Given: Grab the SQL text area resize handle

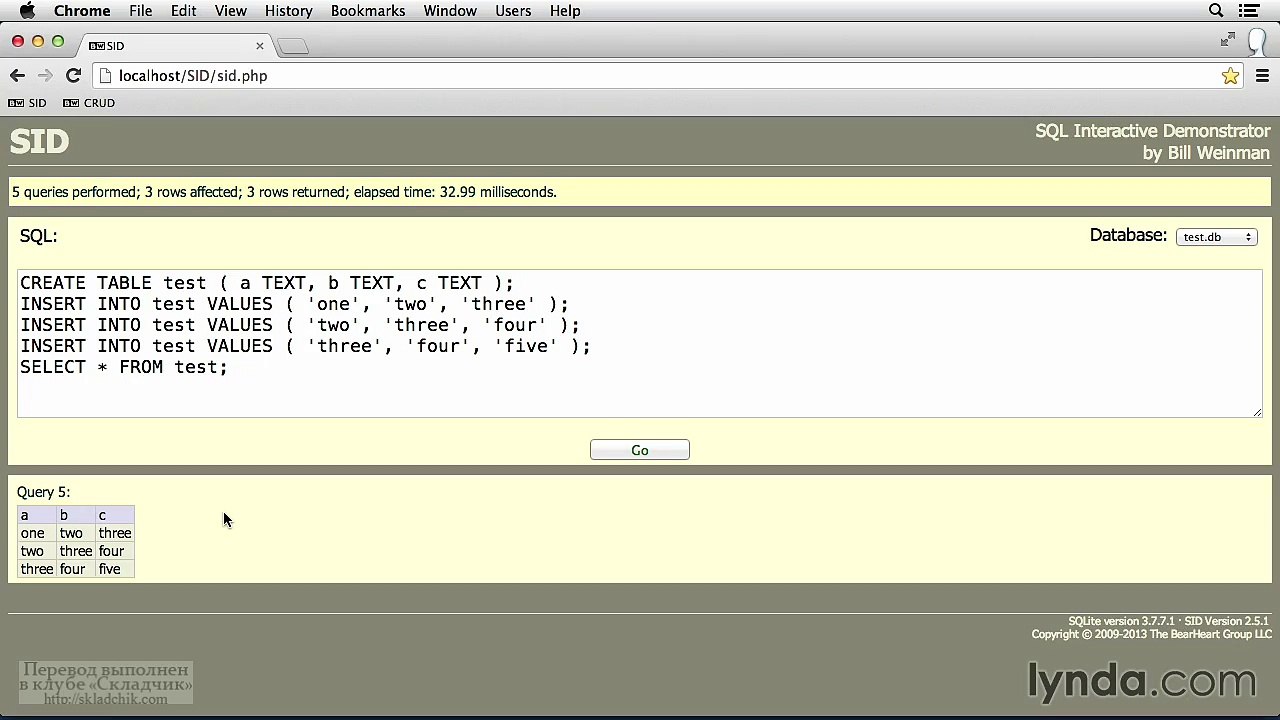Looking at the screenshot, I should (x=1257, y=411).
